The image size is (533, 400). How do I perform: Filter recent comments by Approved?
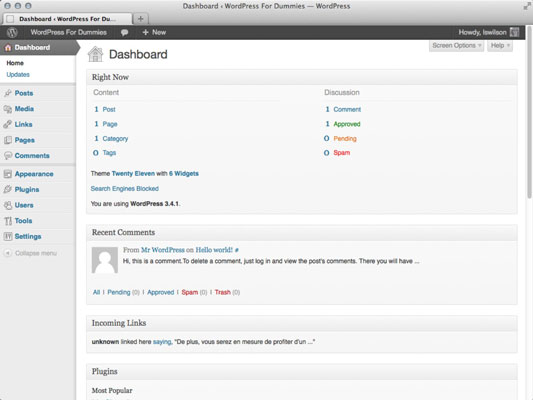pos(160,292)
